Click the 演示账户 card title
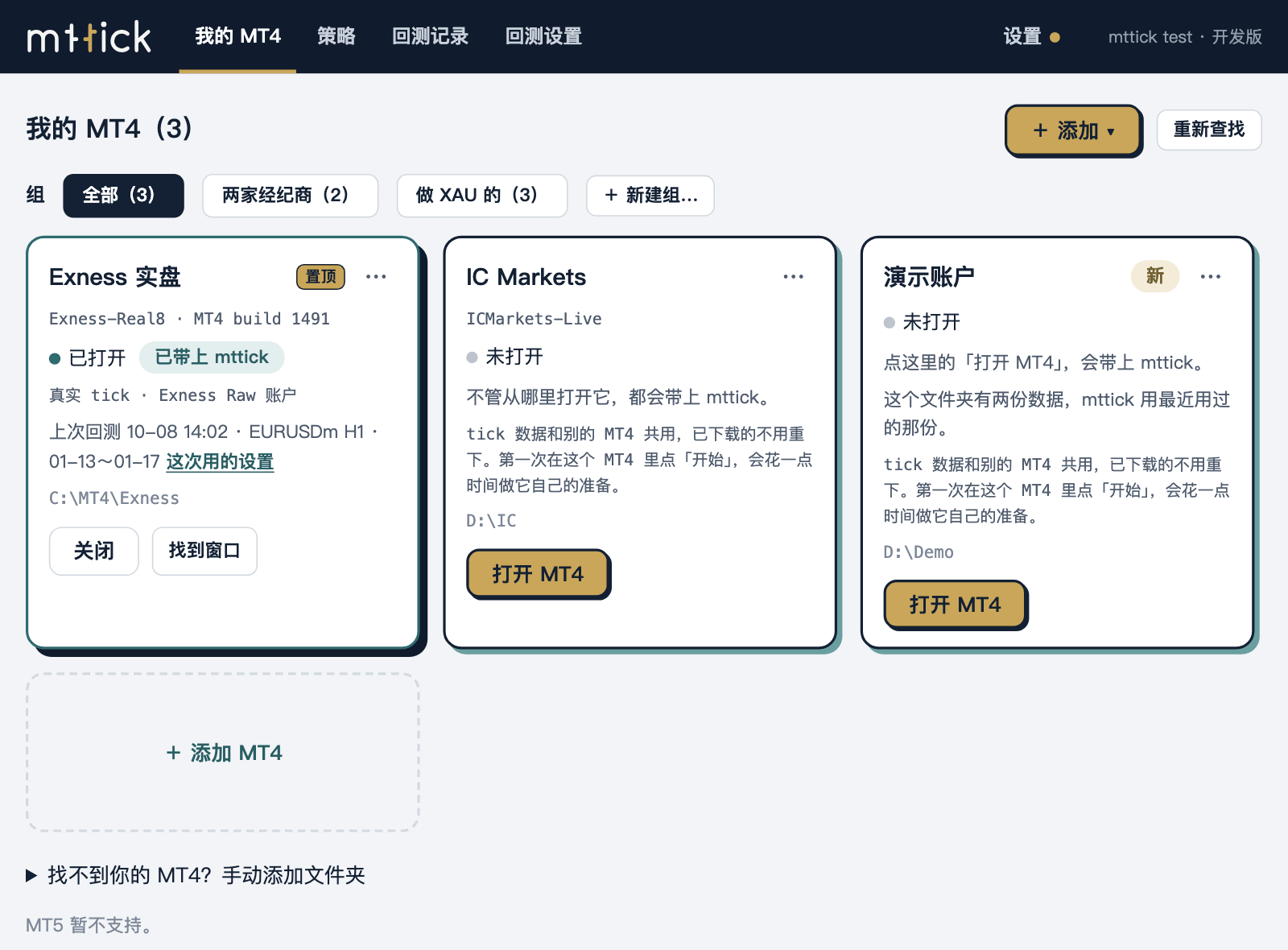This screenshot has height=950, width=1288. click(929, 277)
